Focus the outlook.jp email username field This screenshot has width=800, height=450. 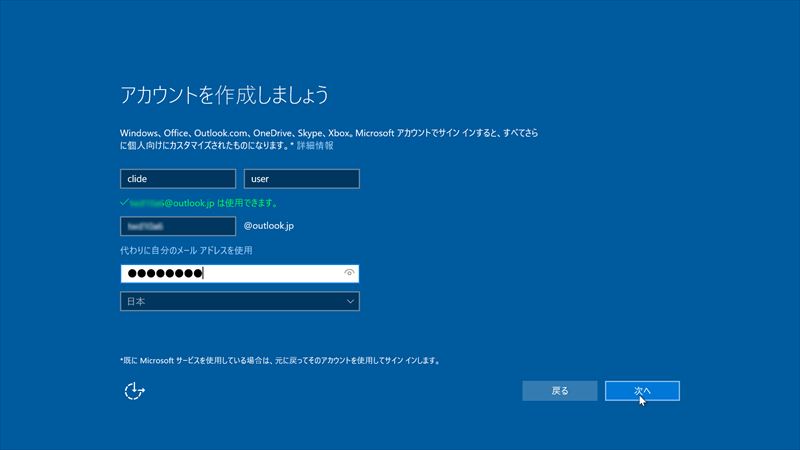click(x=178, y=226)
